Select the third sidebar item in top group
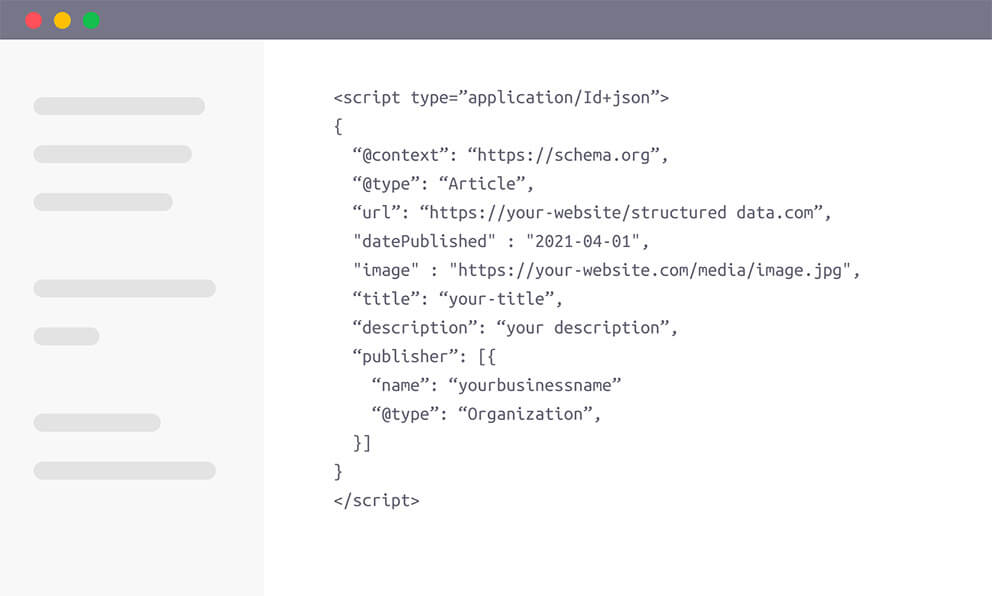The width and height of the screenshot is (992, 596). pyautogui.click(x=103, y=202)
